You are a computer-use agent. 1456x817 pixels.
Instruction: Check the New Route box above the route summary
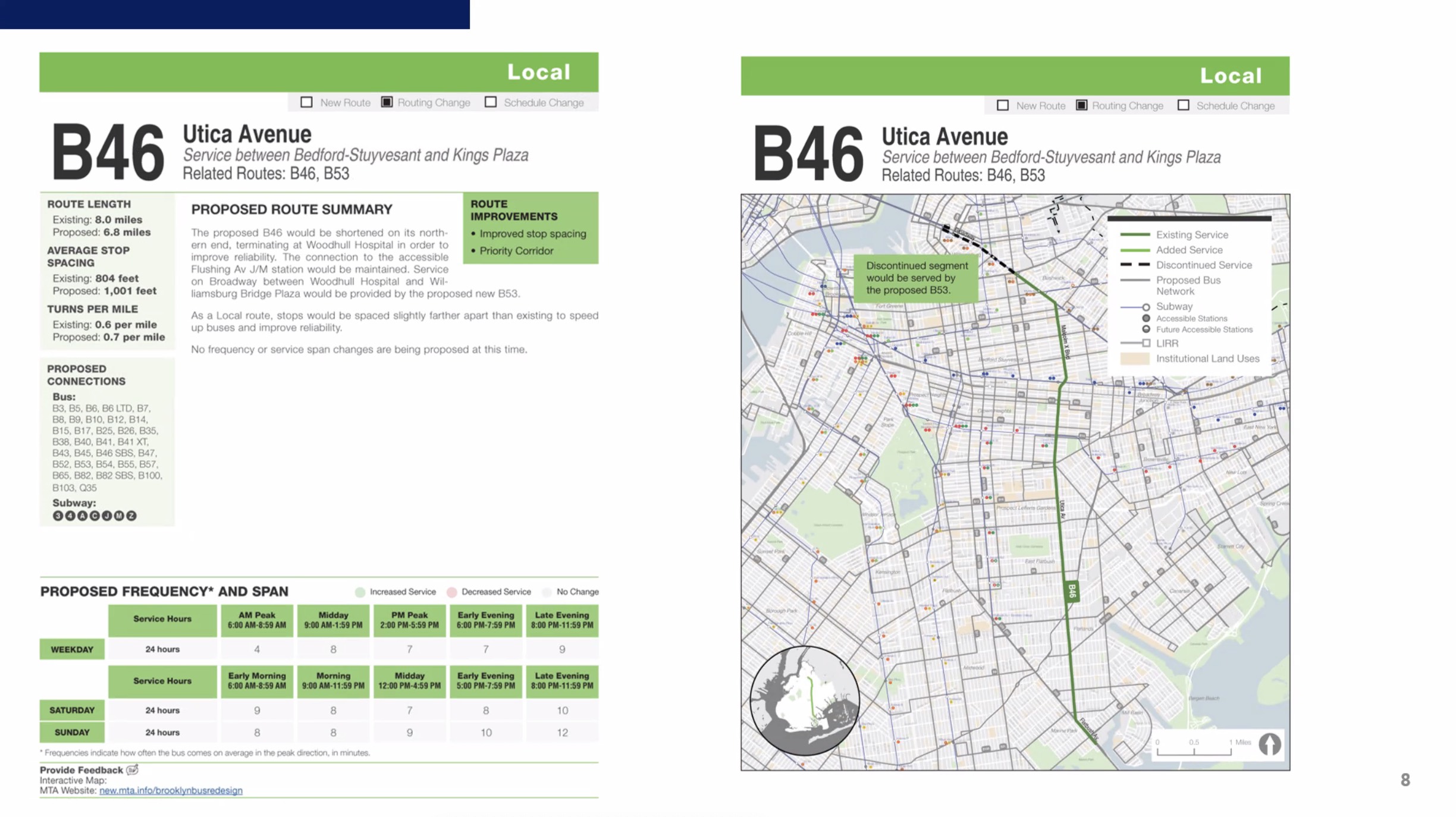point(306,102)
